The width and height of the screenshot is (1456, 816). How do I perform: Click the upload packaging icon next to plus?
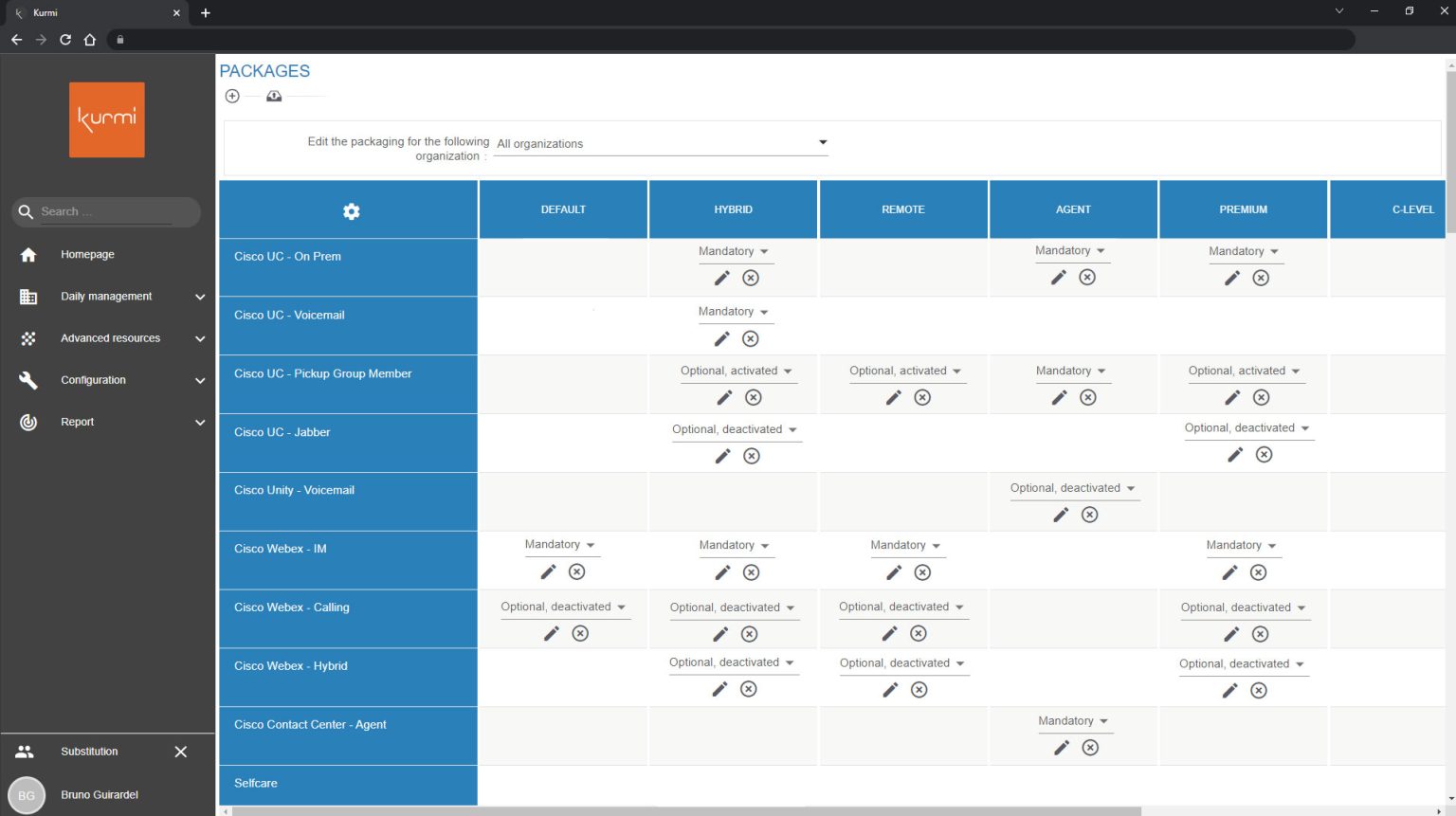pyautogui.click(x=274, y=96)
